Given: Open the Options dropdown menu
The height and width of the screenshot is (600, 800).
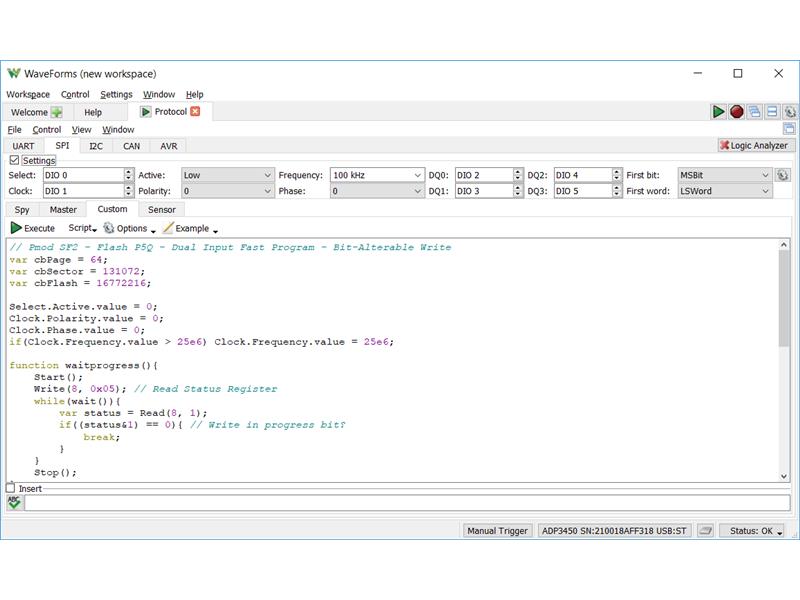Looking at the screenshot, I should [130, 228].
